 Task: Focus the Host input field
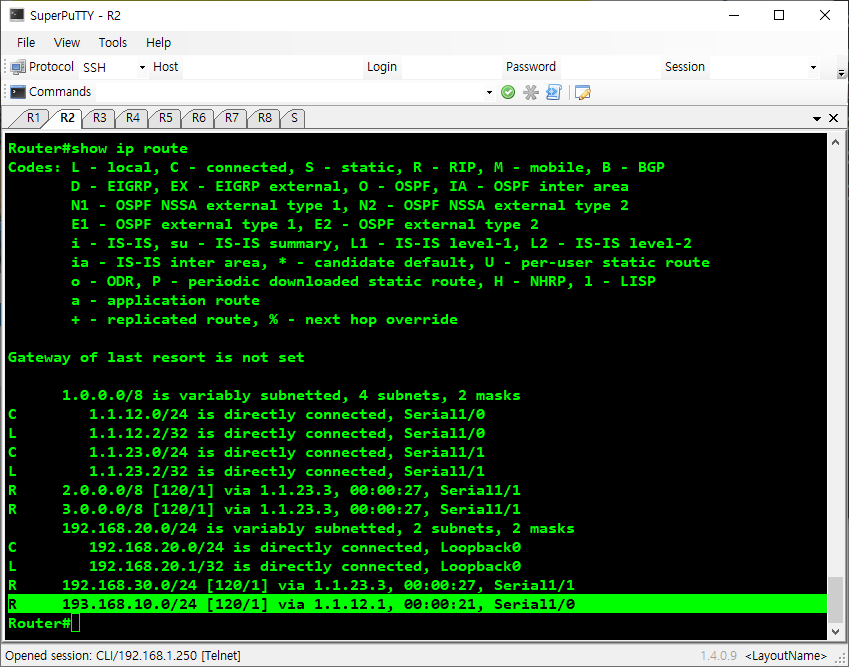(272, 68)
